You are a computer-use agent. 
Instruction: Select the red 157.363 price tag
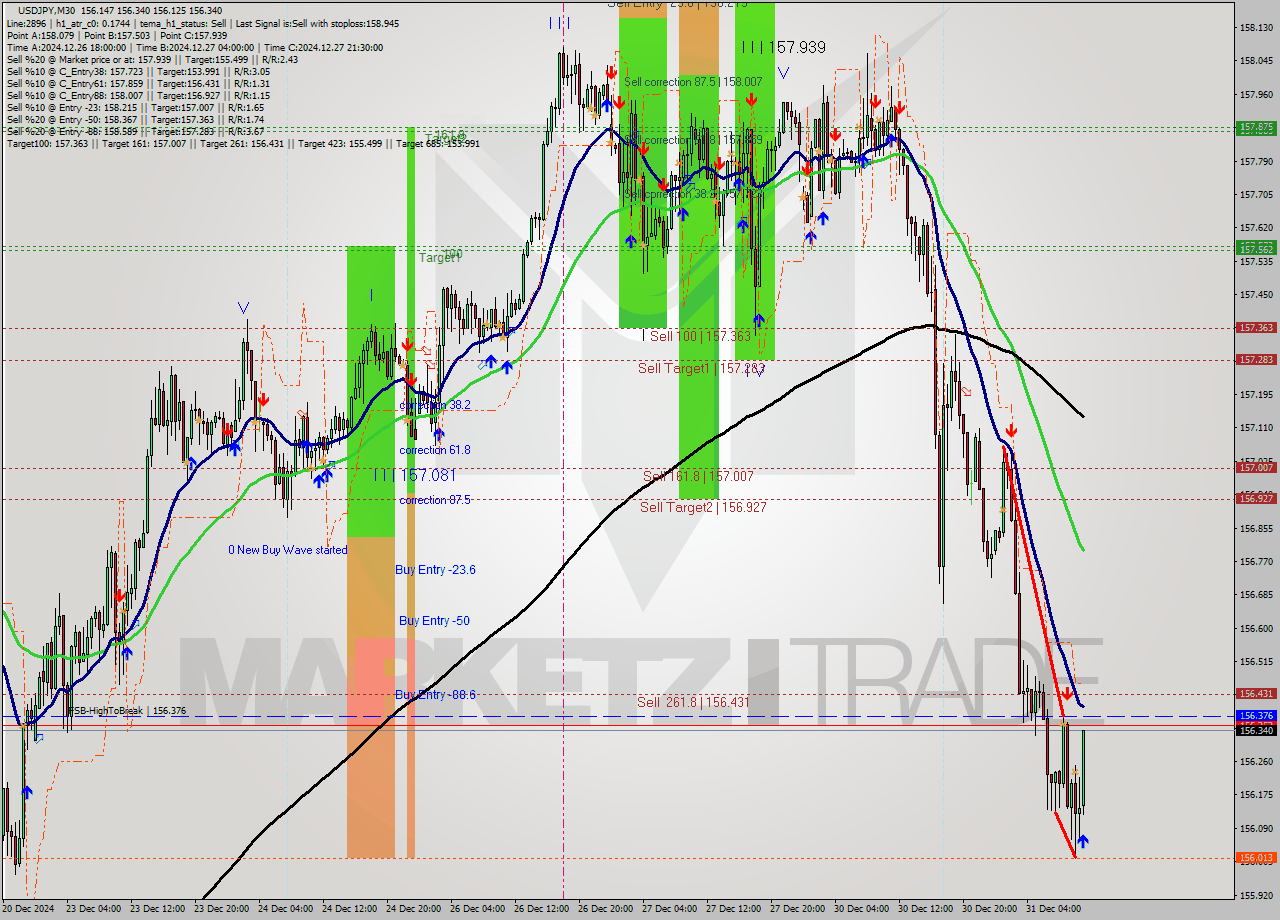(x=1256, y=327)
